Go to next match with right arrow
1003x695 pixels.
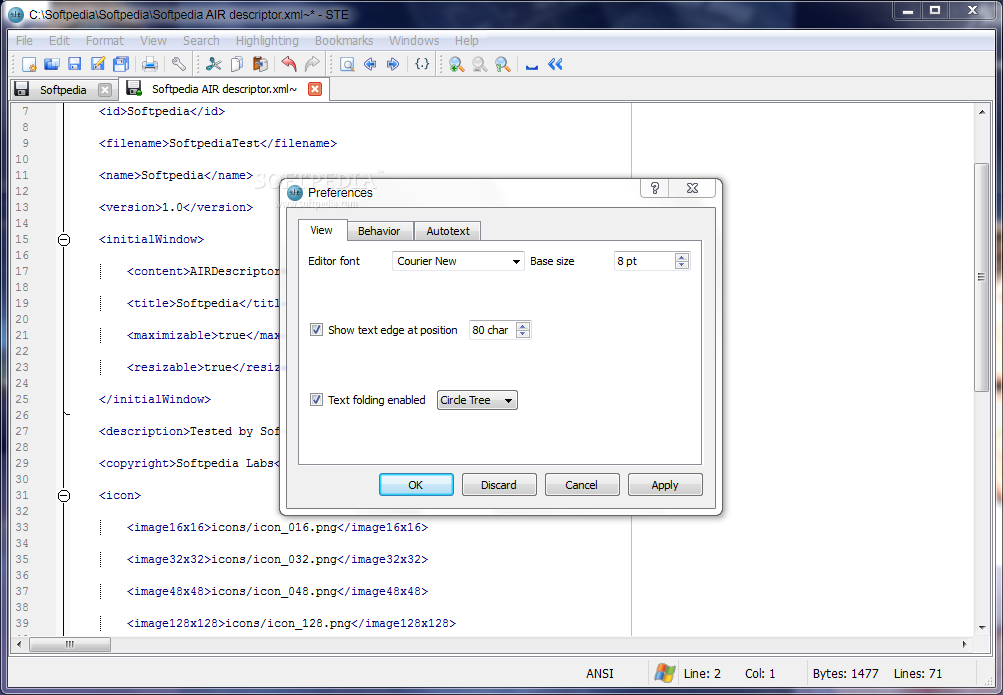[x=393, y=65]
